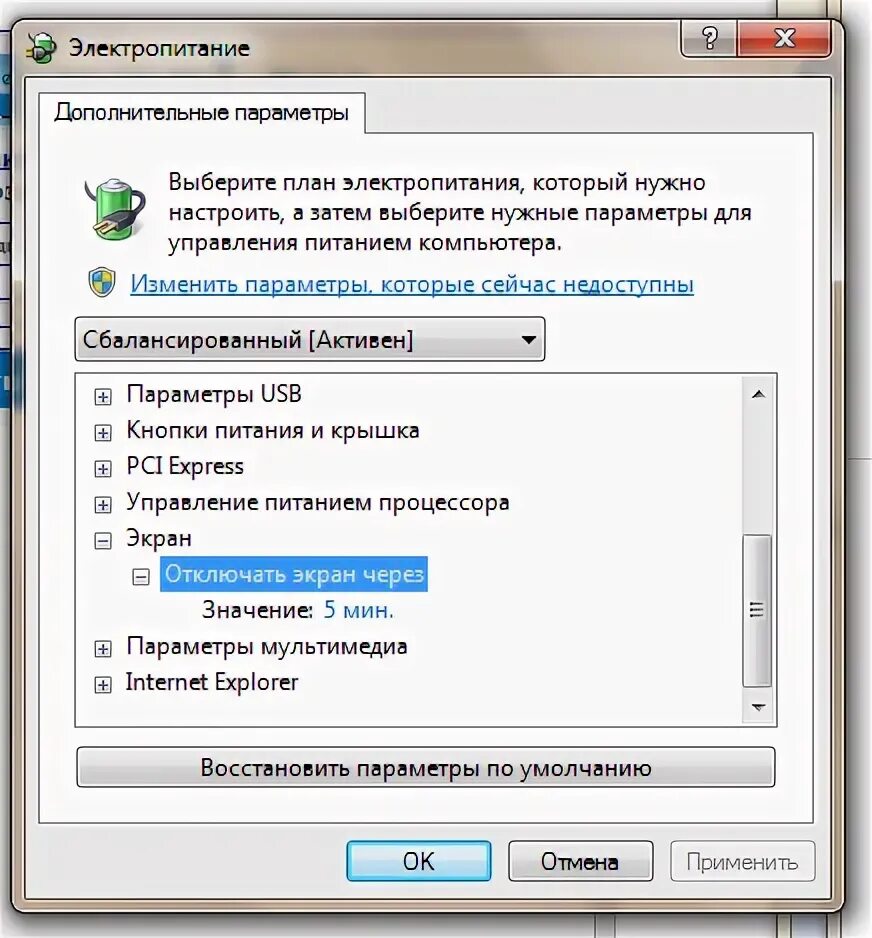
Task: Select the Дополнительные параметры tab
Action: [x=202, y=113]
